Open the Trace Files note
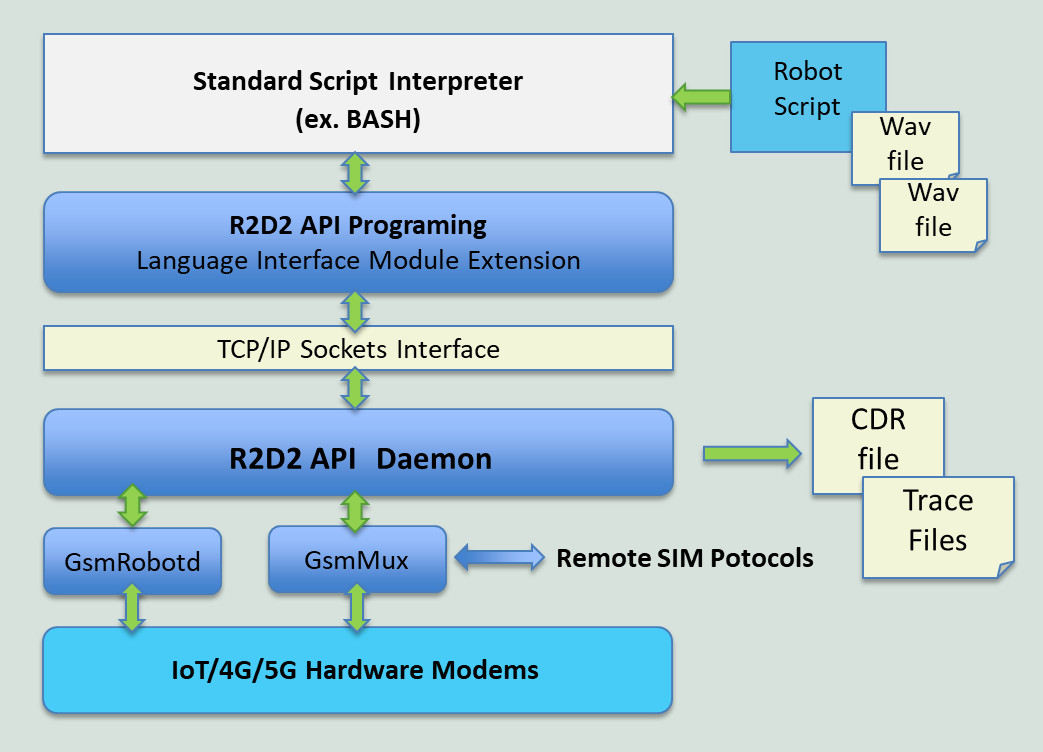Screen dimensions: 1043x752 tap(938, 527)
